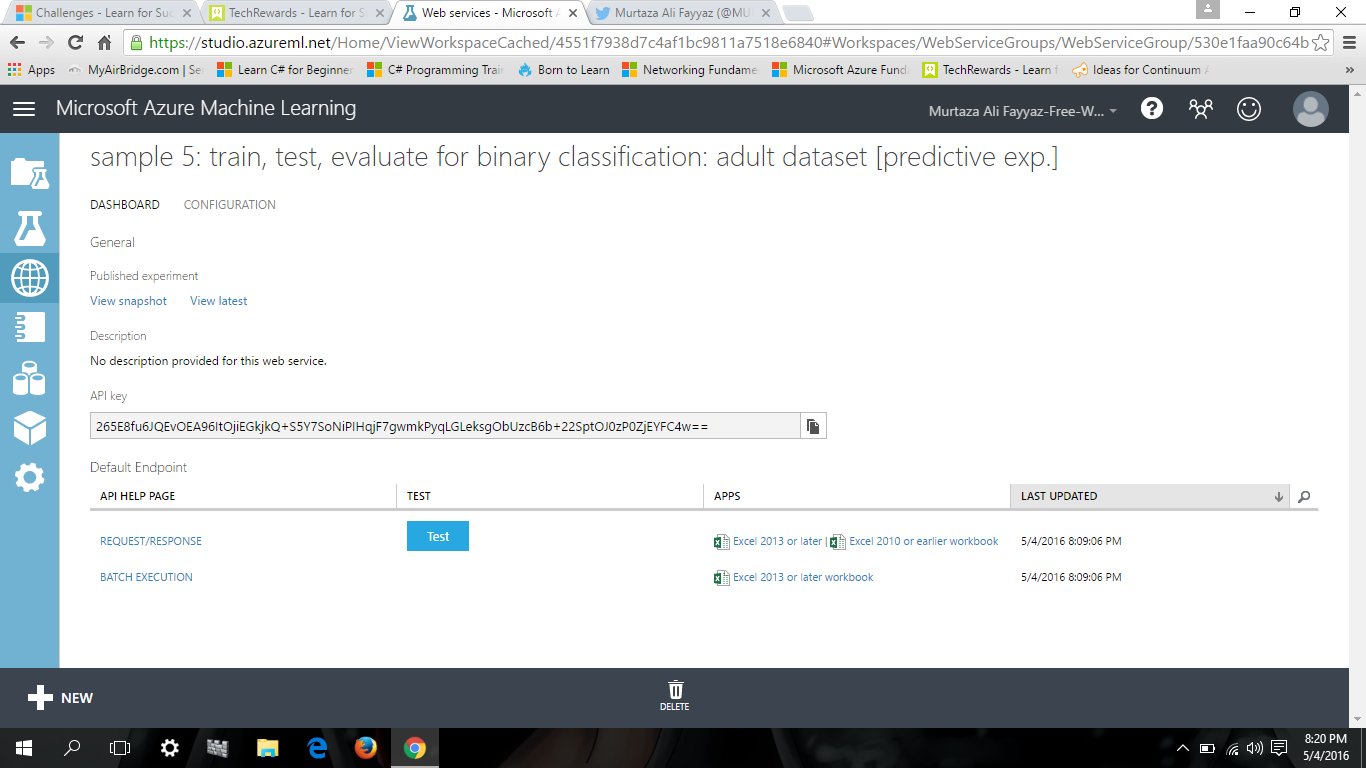Open Notebooks icon in the sidebar
The height and width of the screenshot is (768, 1366).
29,327
